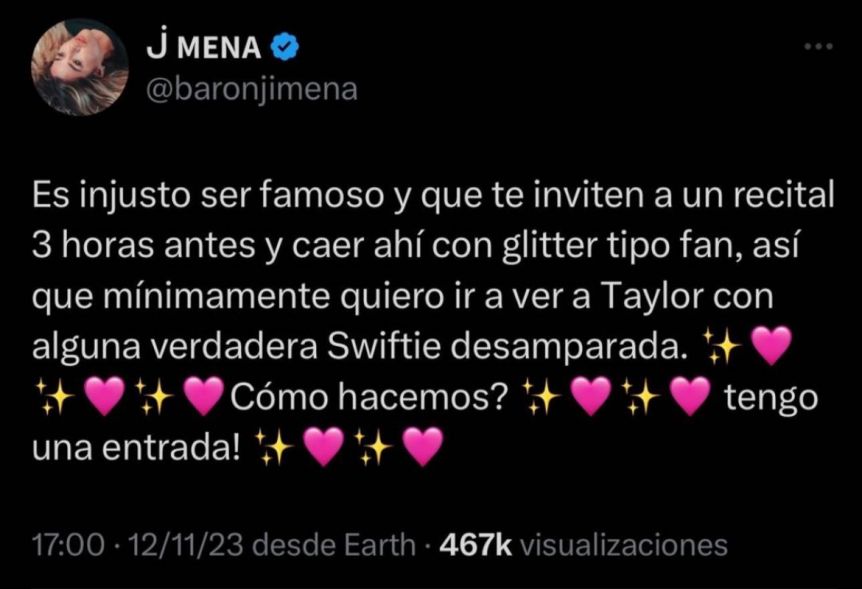Click the 17:00 timestamp
Viewport: 862px width, 589px height.
tap(68, 545)
